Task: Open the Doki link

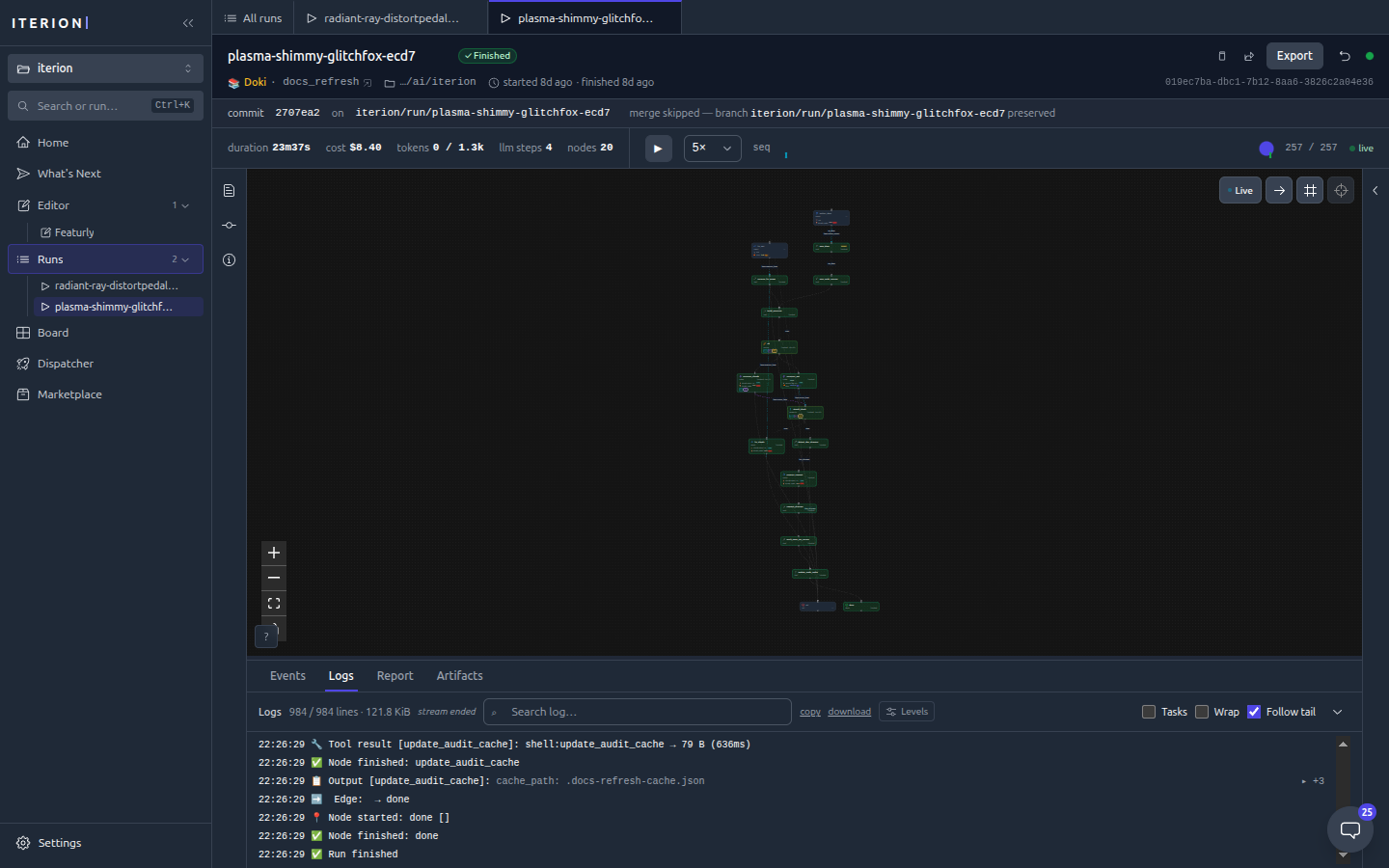Action: [x=255, y=83]
